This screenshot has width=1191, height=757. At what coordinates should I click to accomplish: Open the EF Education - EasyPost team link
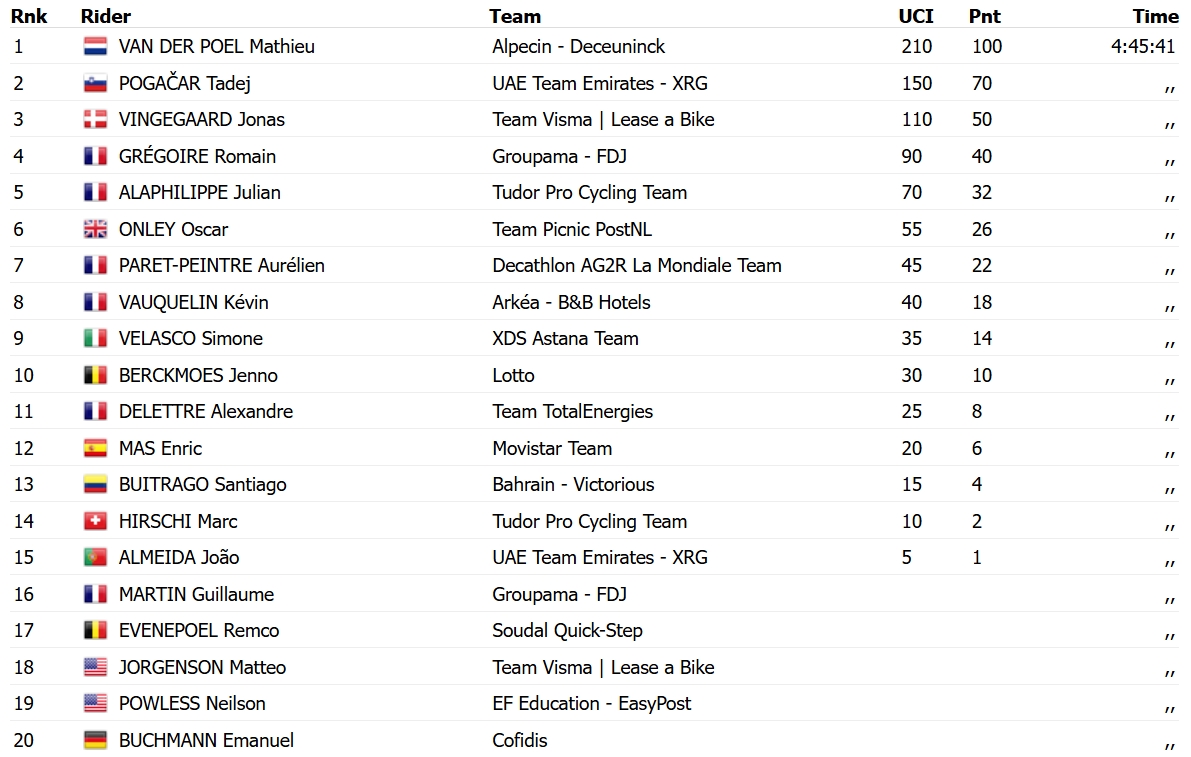592,704
